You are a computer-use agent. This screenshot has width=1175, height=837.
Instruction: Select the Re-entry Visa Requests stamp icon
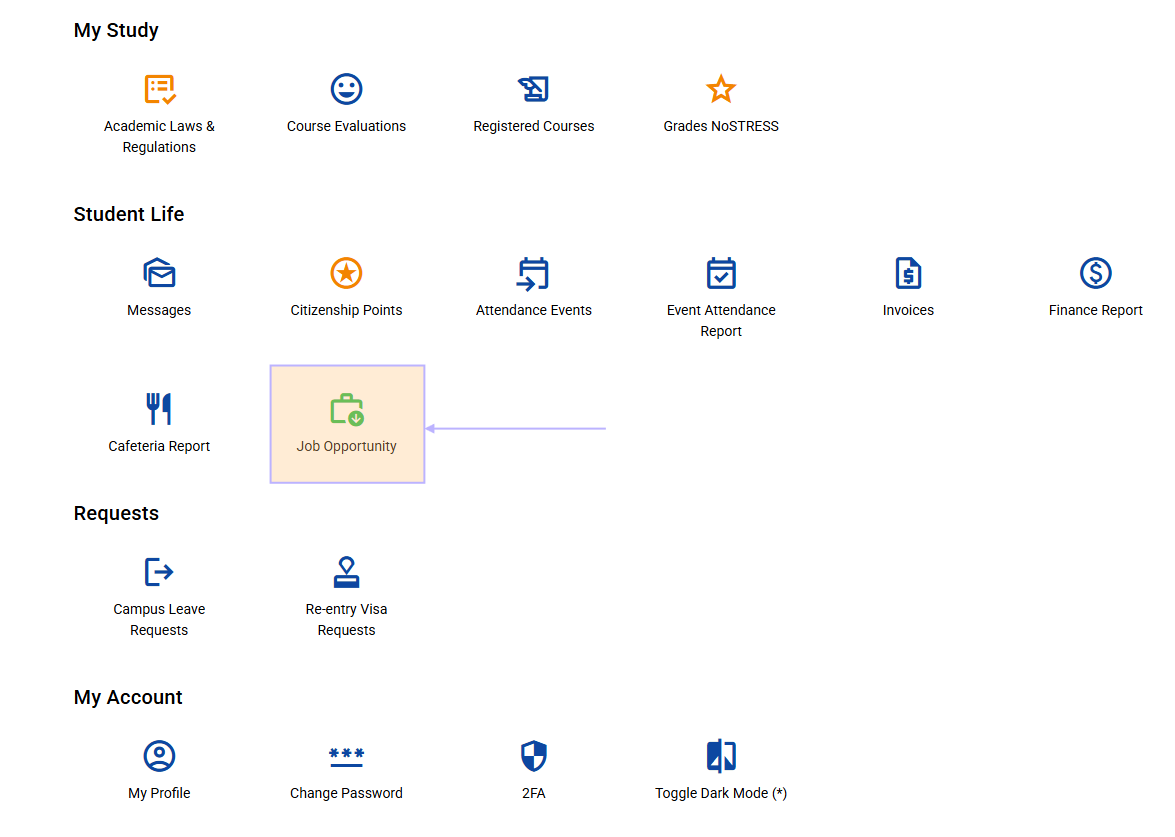(x=346, y=571)
